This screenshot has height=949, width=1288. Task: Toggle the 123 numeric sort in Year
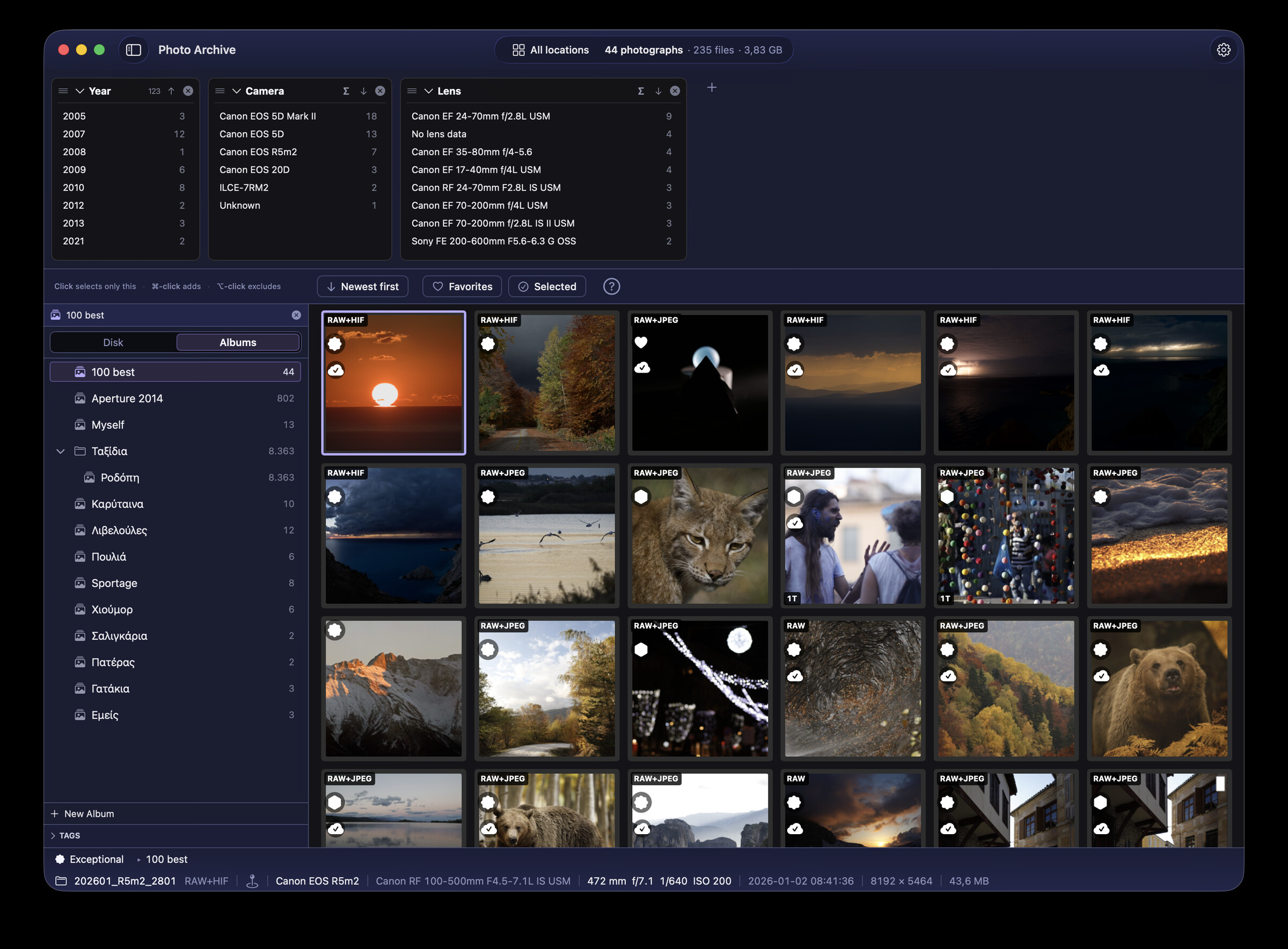click(154, 91)
